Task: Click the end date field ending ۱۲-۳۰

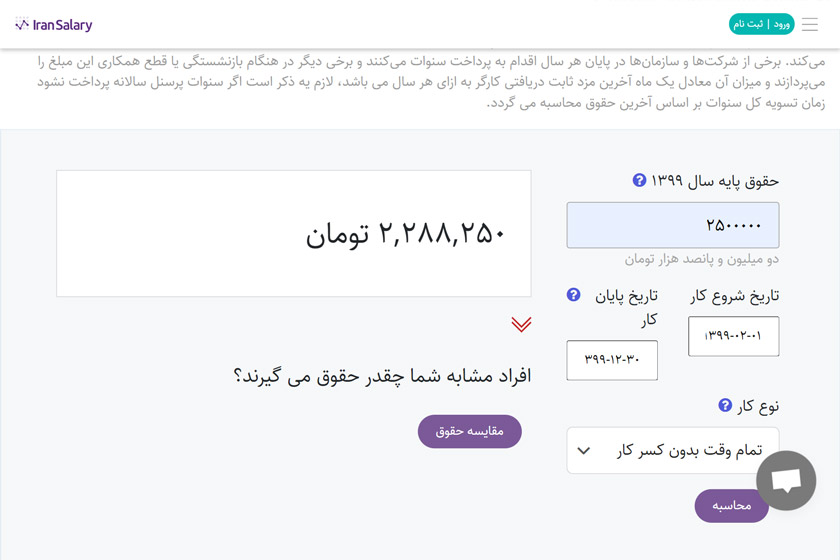Action: [612, 360]
